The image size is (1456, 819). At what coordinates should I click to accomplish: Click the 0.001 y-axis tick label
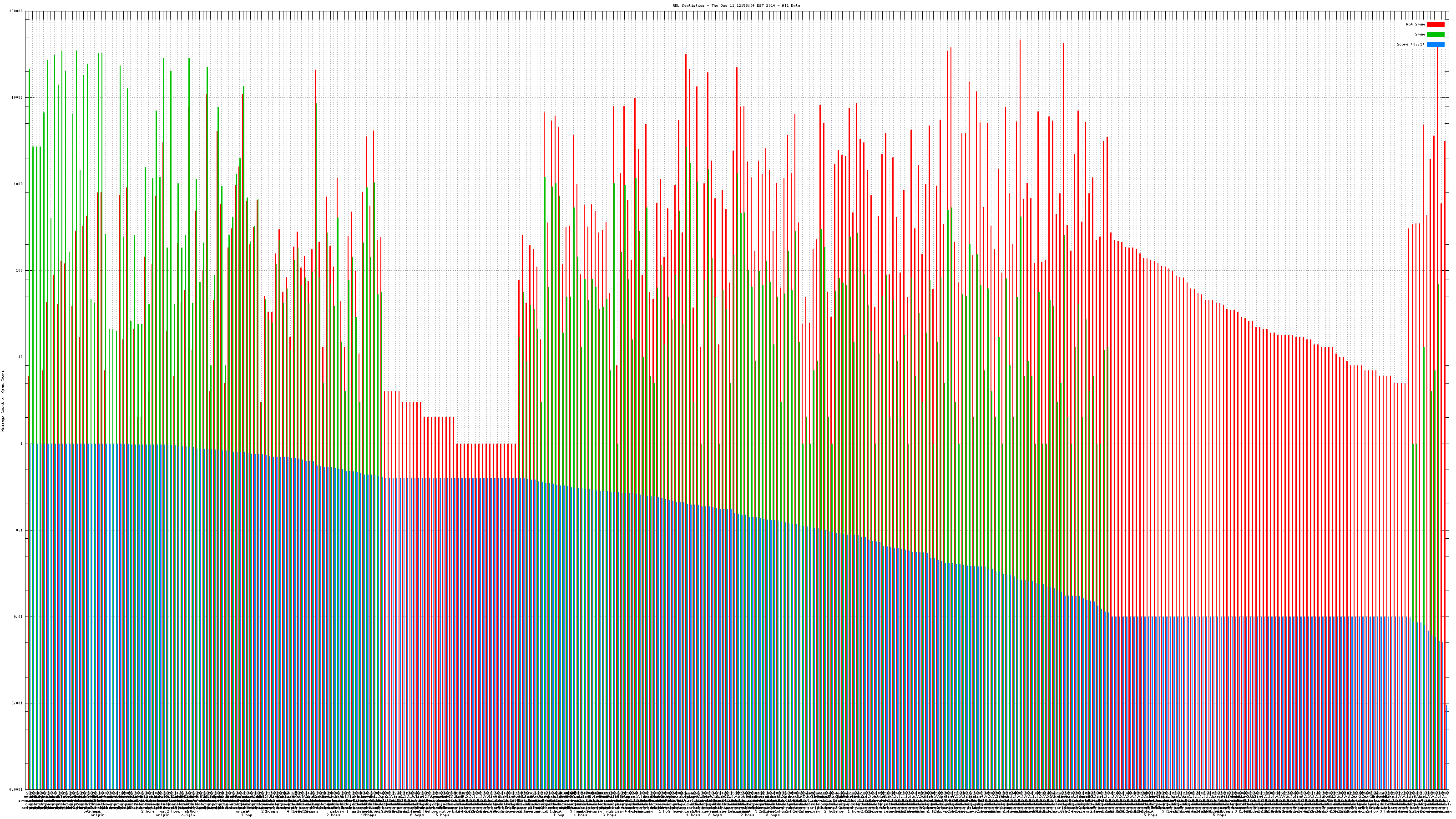18,703
